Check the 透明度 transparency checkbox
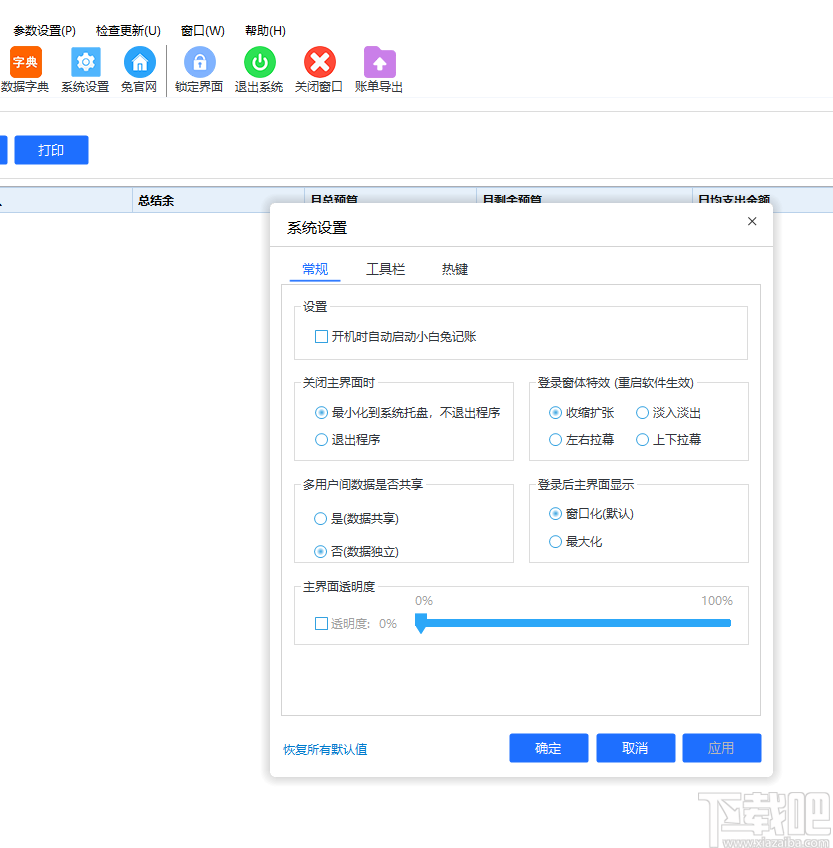 pos(321,623)
